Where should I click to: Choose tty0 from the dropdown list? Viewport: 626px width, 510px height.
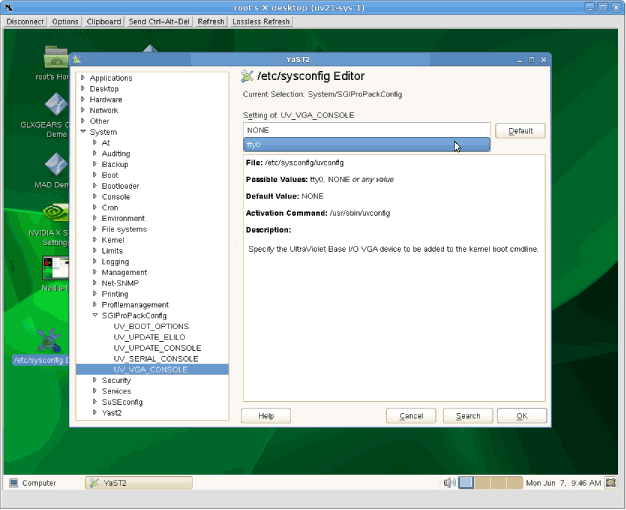(366, 145)
